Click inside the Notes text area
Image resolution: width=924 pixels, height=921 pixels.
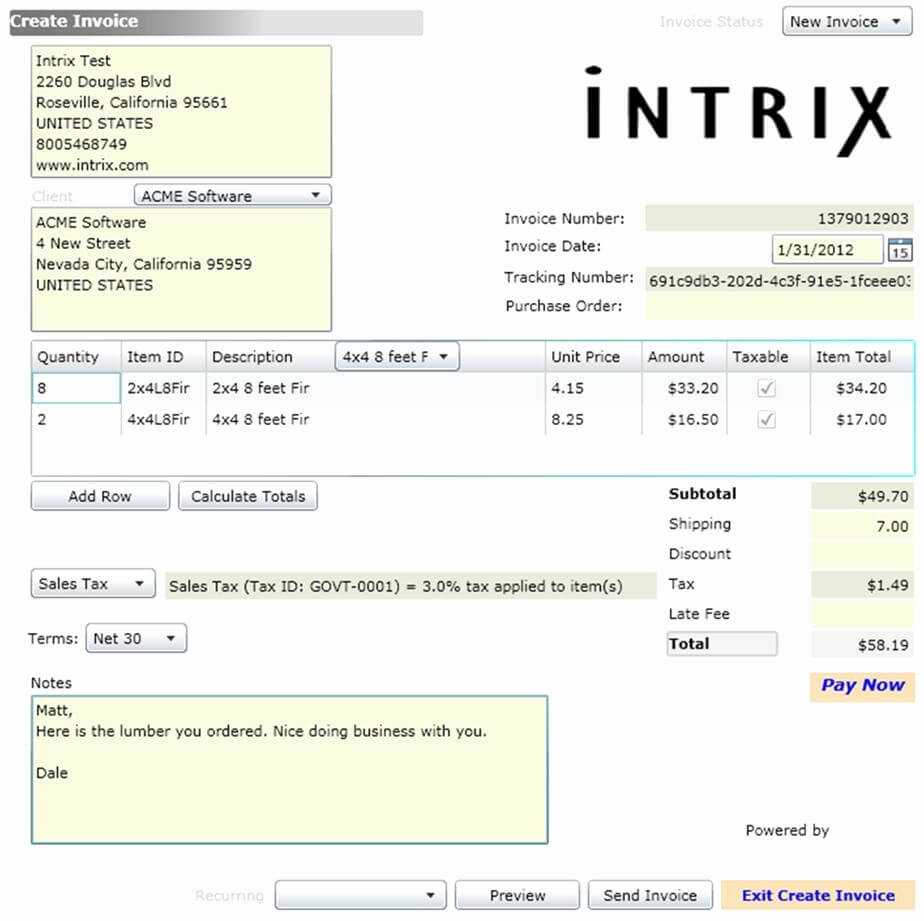point(289,770)
